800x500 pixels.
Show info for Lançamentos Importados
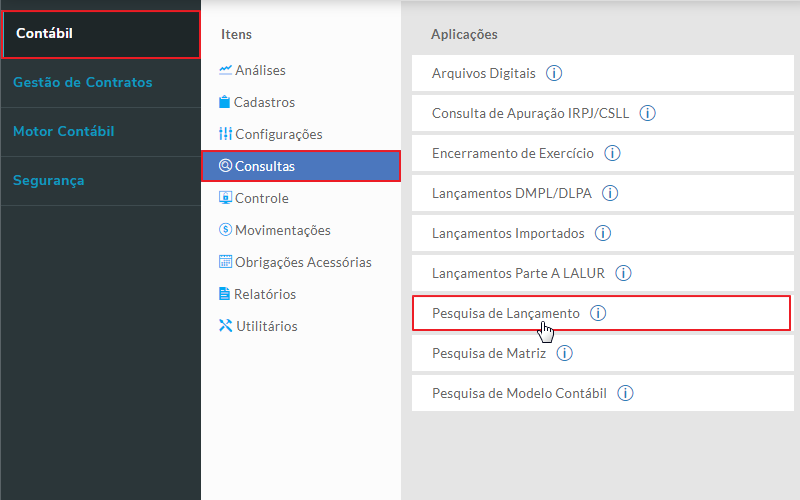(x=602, y=233)
